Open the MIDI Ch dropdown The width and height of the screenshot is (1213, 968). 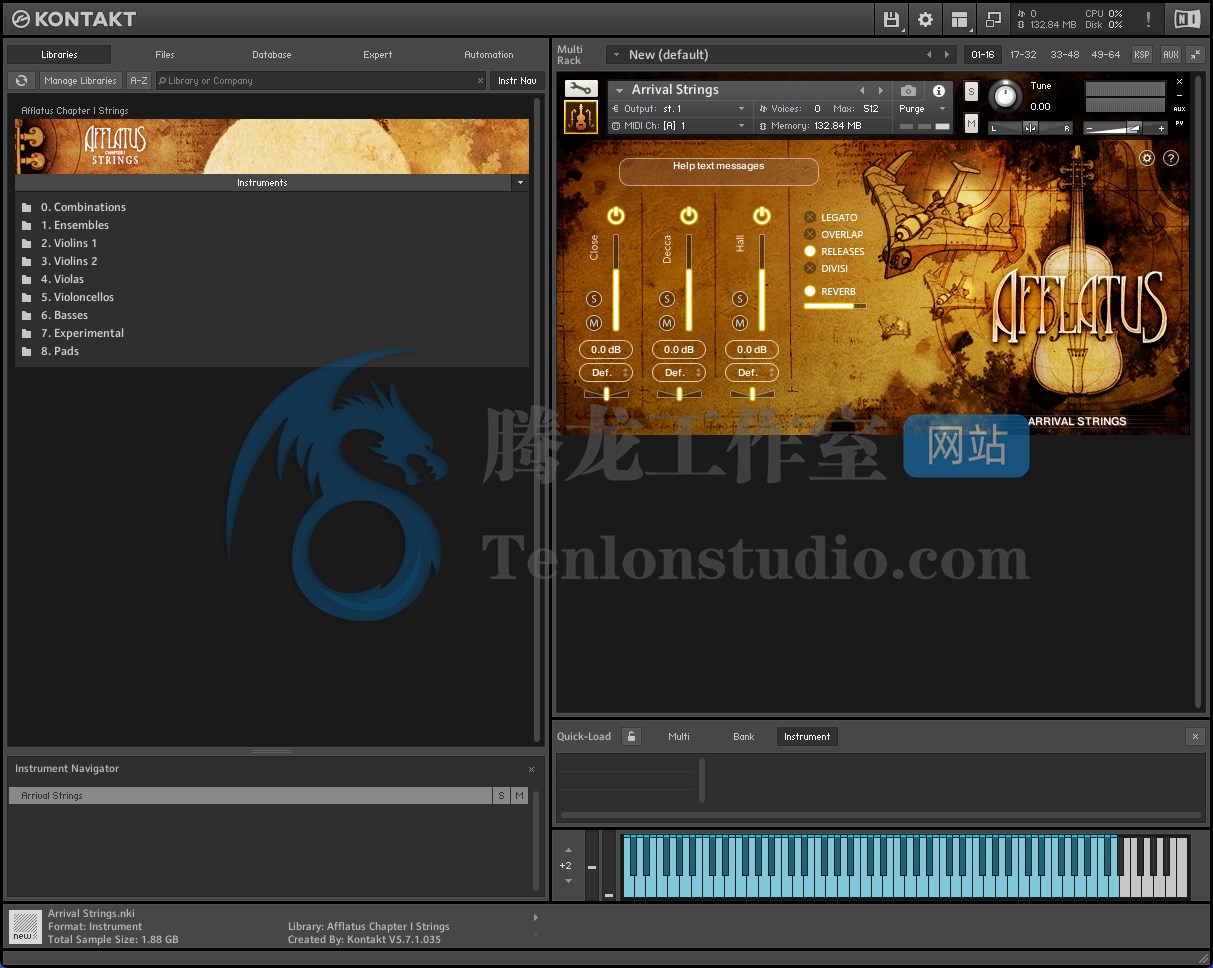coord(679,126)
